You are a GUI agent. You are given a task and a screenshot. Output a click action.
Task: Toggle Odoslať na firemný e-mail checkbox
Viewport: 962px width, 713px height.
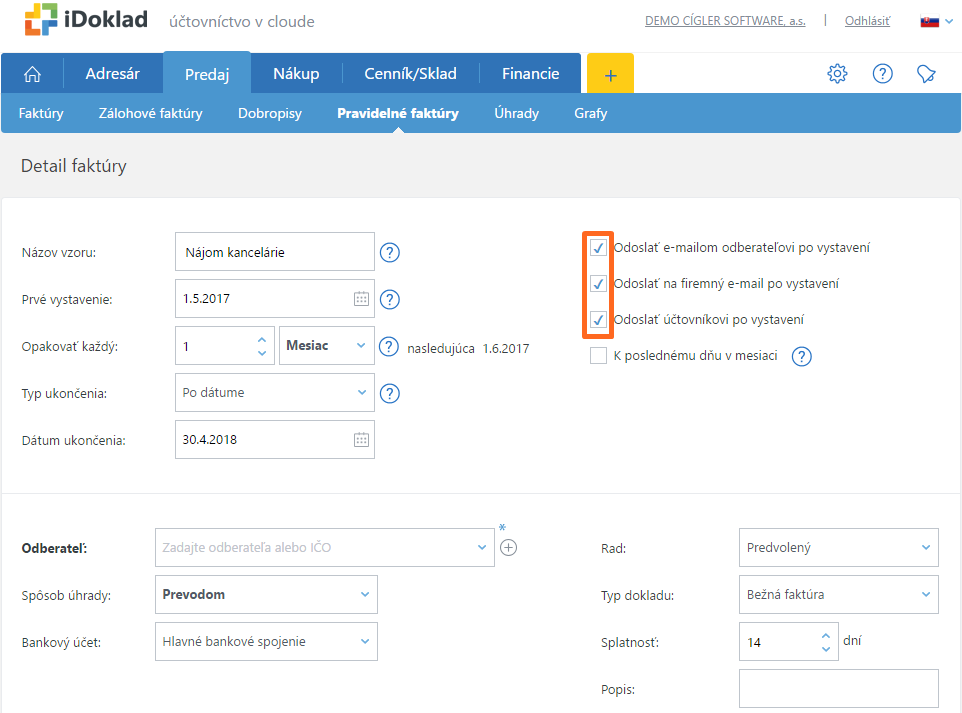click(x=598, y=284)
